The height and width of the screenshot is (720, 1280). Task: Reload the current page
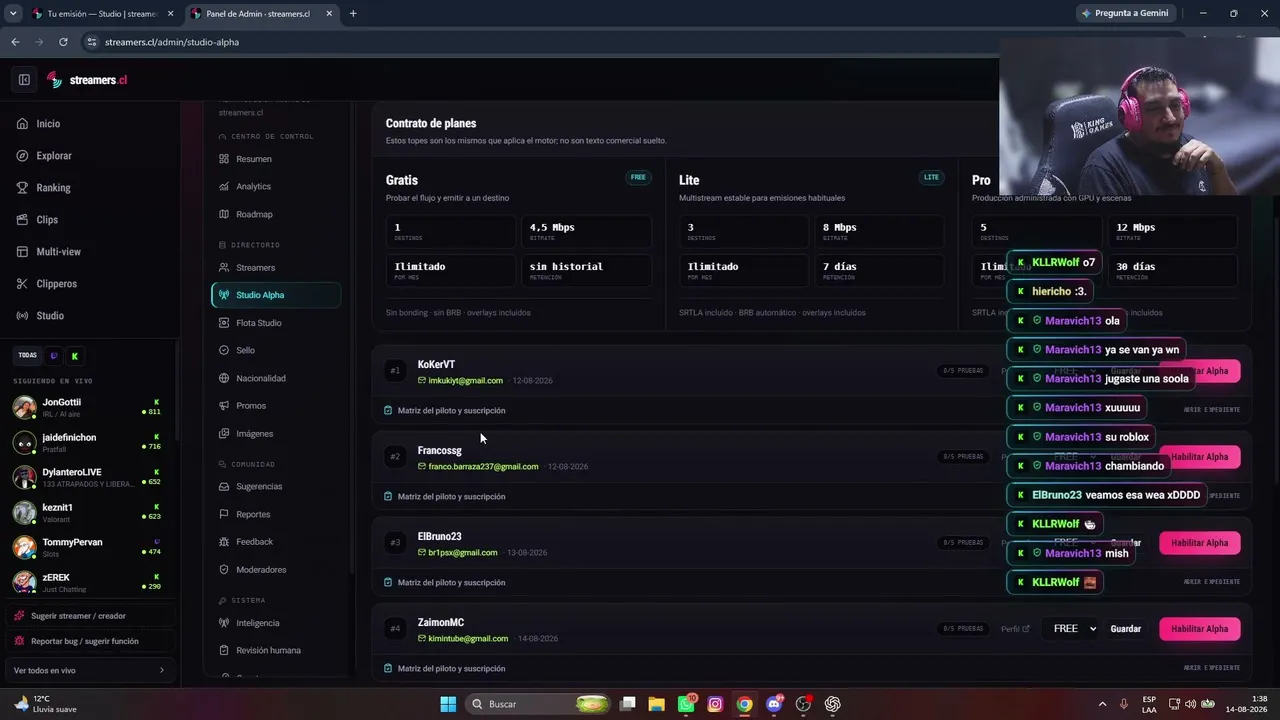tap(63, 42)
